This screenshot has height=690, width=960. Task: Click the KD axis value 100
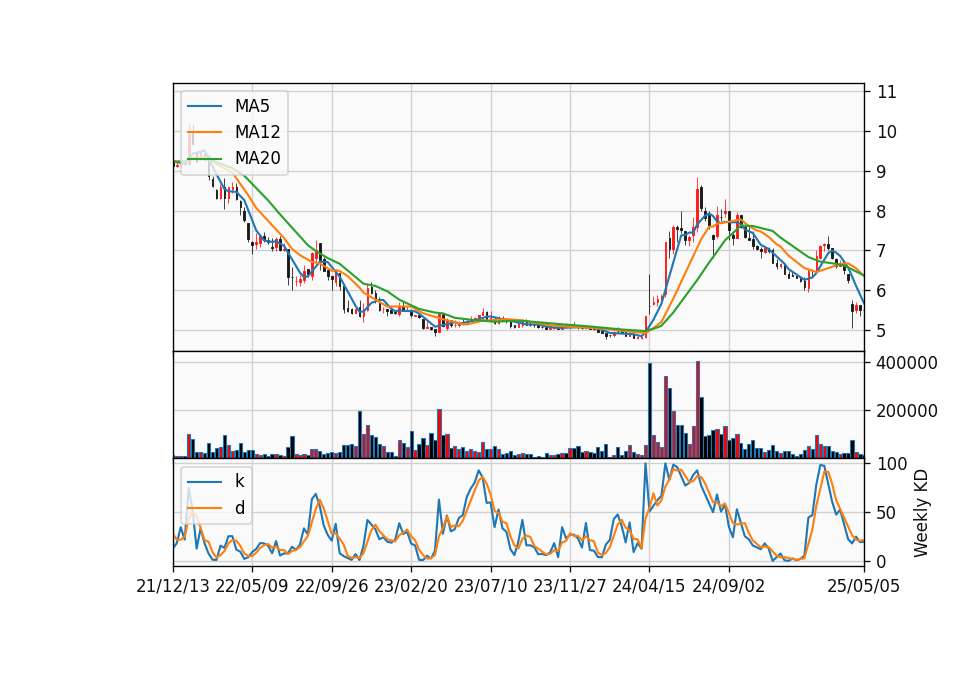coord(892,464)
